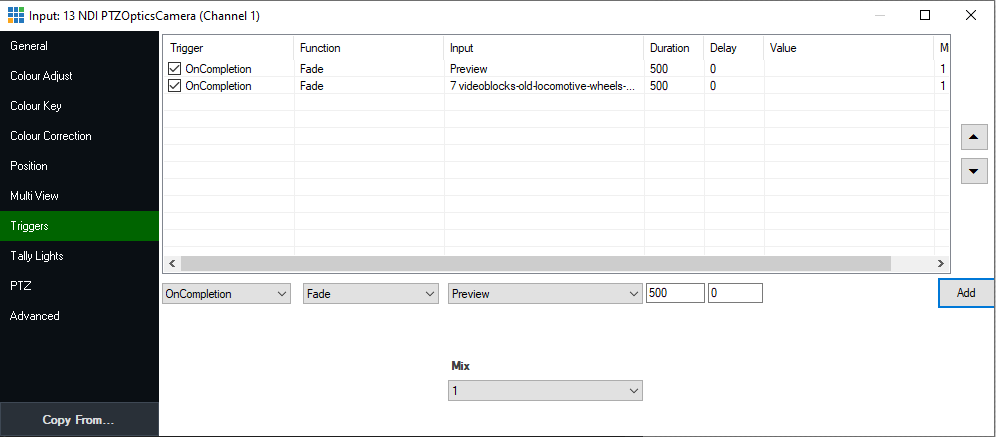Viewport: 996px width, 437px height.
Task: Open the Advanced tab
Action: pyautogui.click(x=79, y=316)
